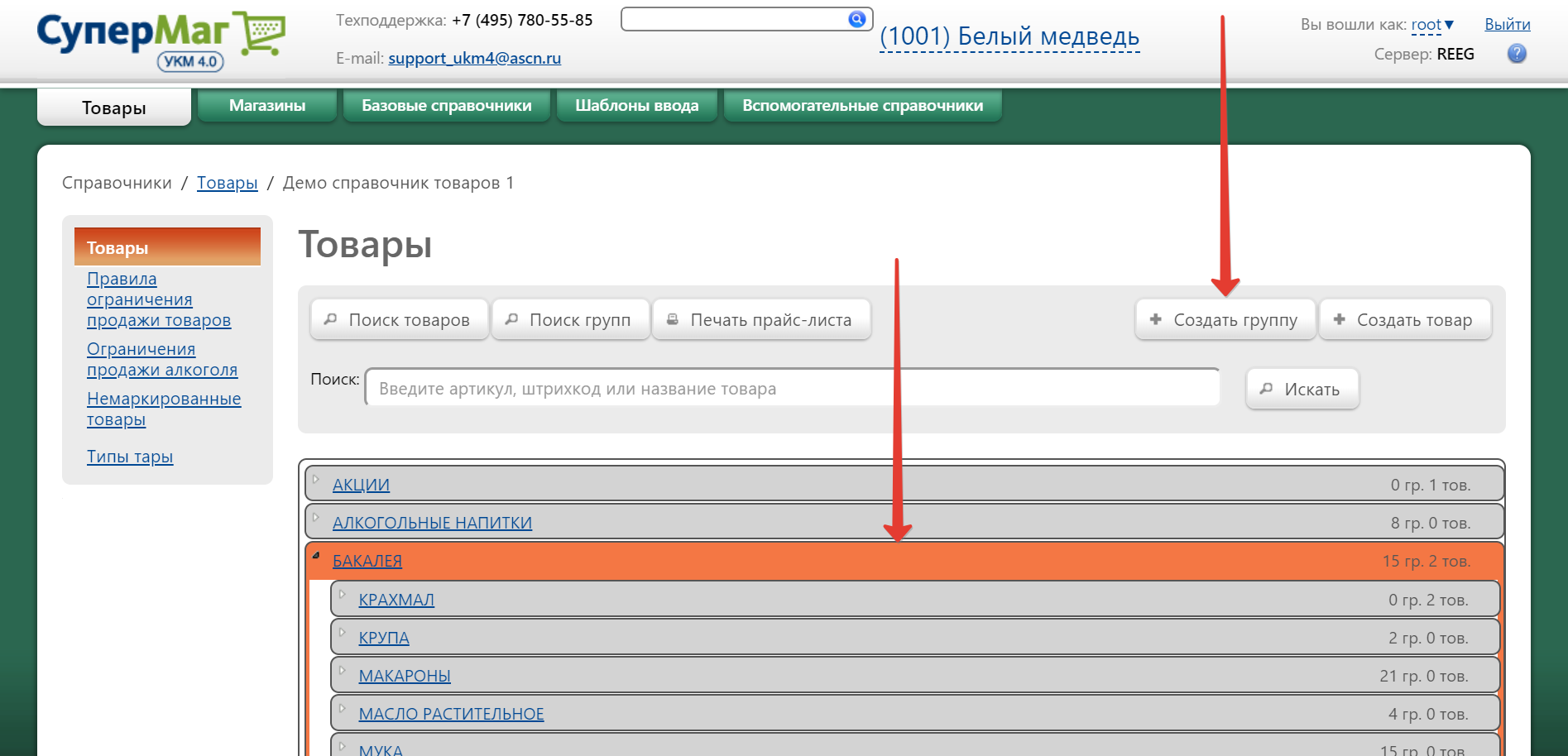
Task: Collapse the БАКАЛЕЯ group triangle
Action: 316,555
